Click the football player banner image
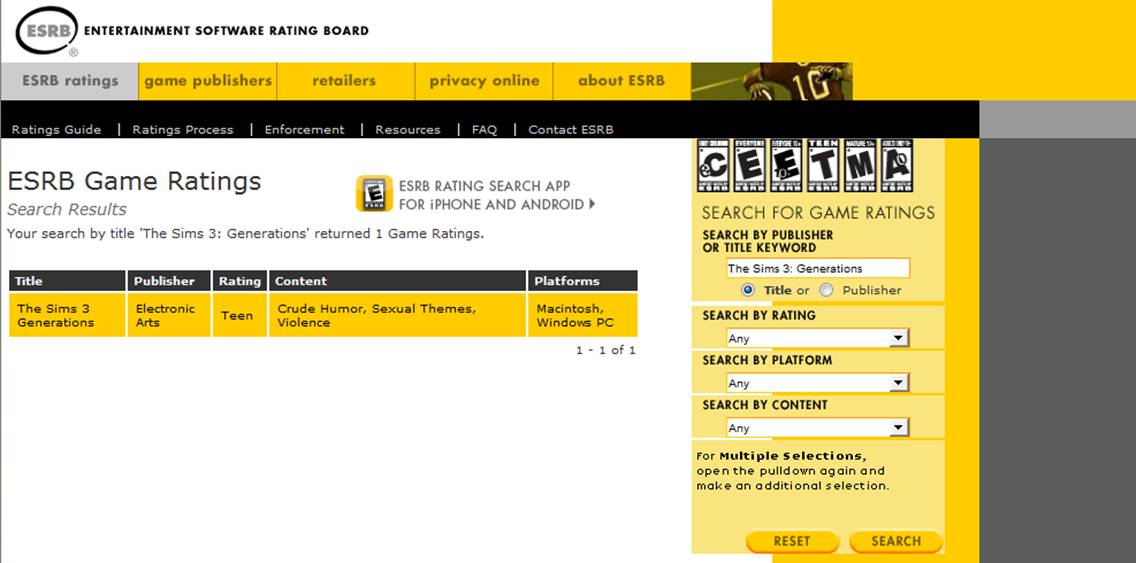The height and width of the screenshot is (563, 1136). coord(772,81)
